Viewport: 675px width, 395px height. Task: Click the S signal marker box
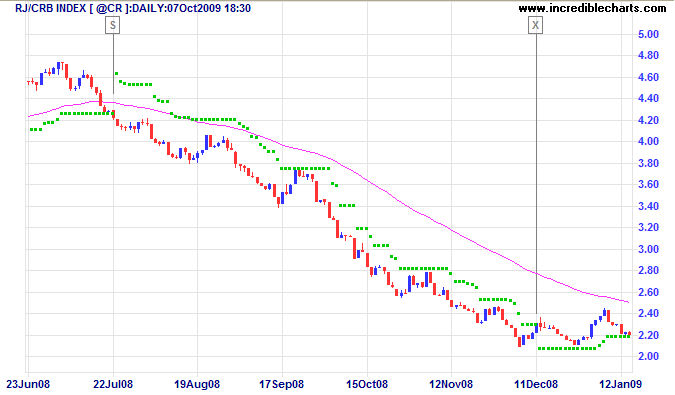point(113,25)
